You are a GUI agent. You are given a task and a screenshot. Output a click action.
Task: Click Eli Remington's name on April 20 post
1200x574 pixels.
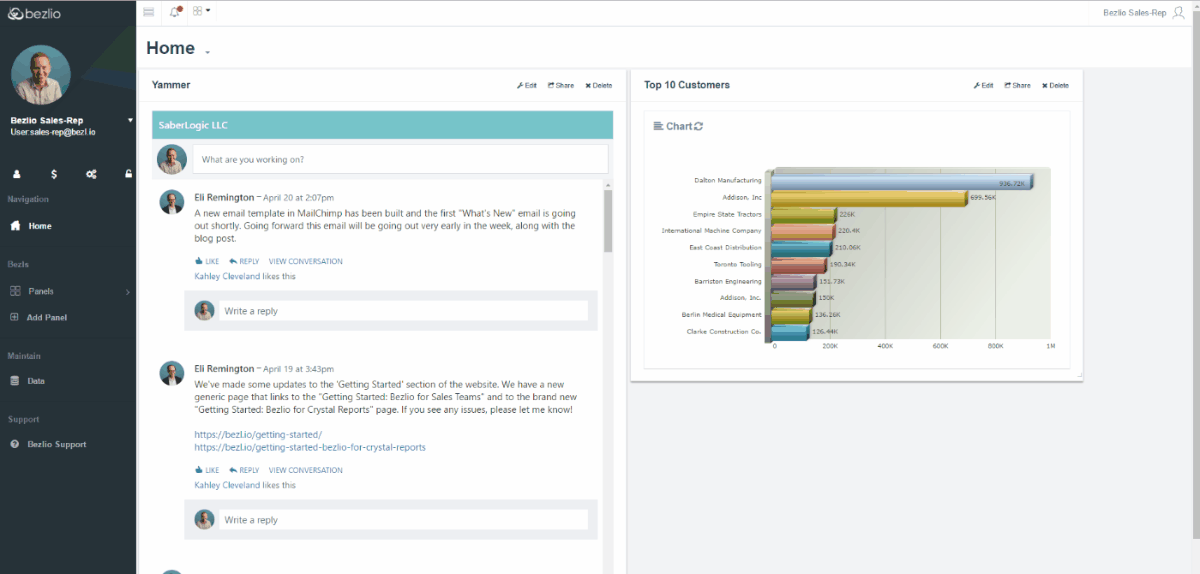[224, 197]
